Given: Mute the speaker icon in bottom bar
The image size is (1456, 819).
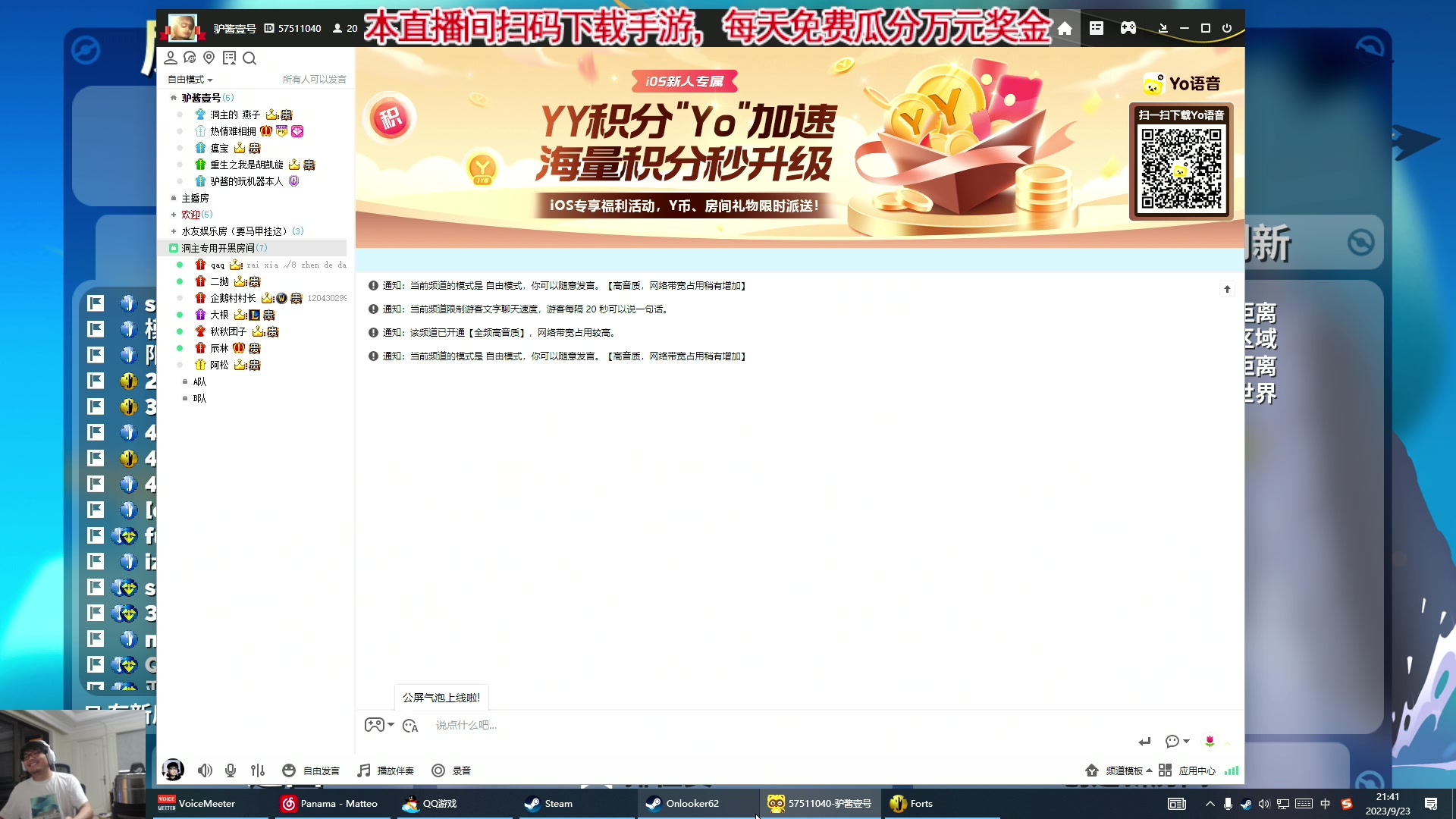Looking at the screenshot, I should coord(205,770).
